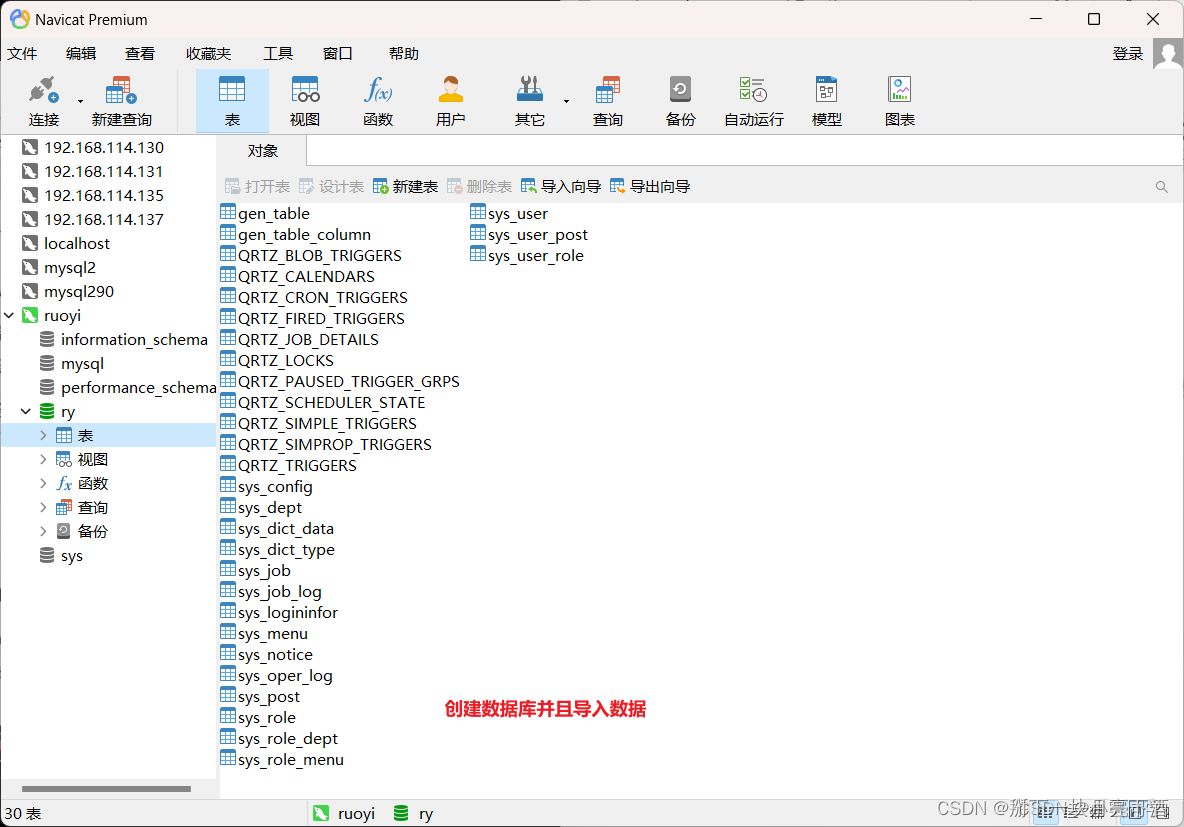Image resolution: width=1184 pixels, height=827 pixels.
Task: Open the dropdown arrow next to 连接
Action: tap(80, 101)
